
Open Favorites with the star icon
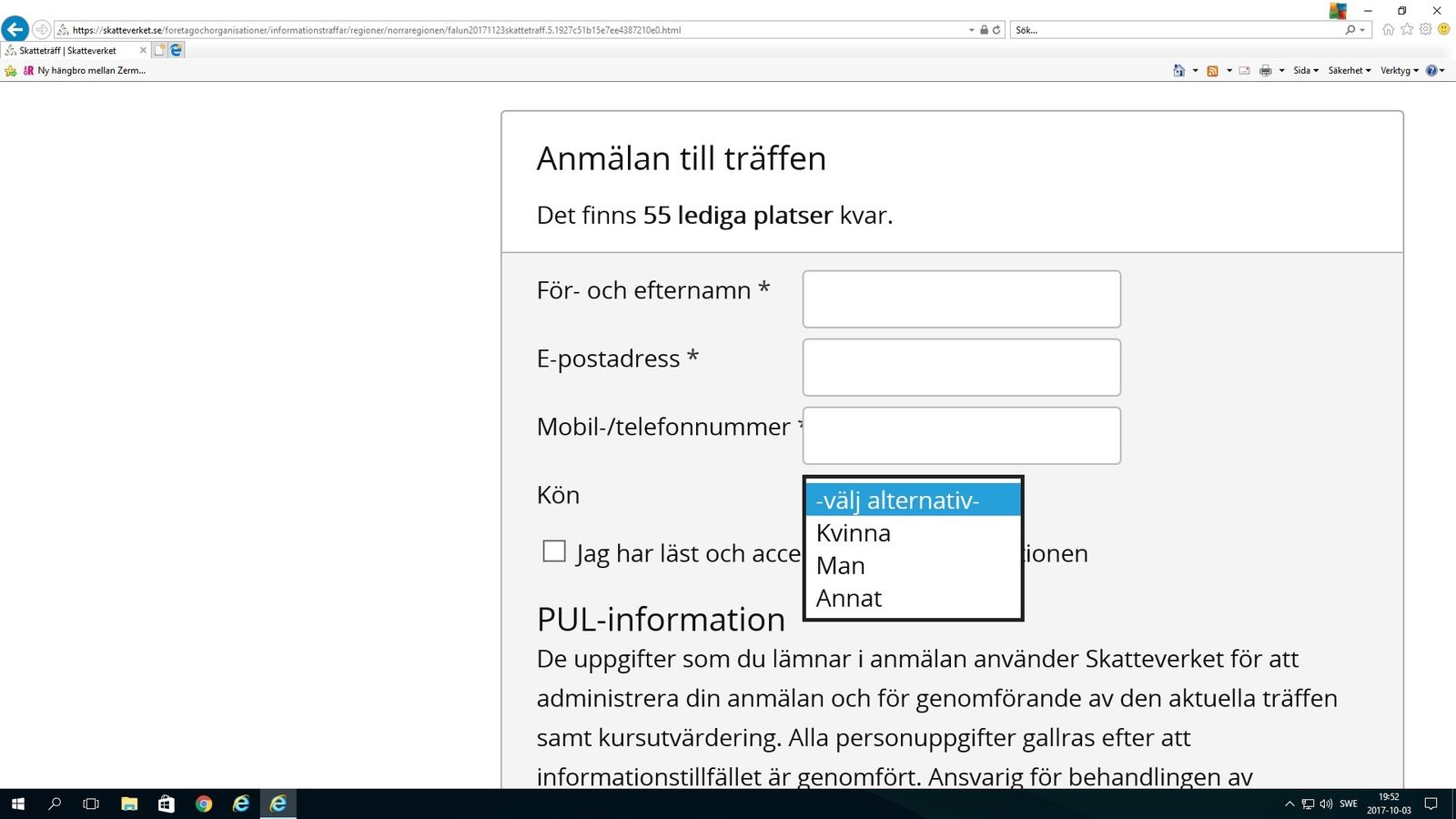click(1407, 29)
